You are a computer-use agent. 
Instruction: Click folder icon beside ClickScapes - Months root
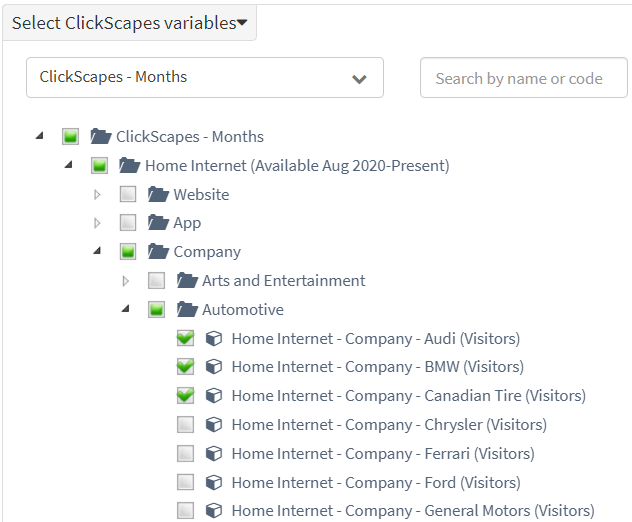point(101,136)
